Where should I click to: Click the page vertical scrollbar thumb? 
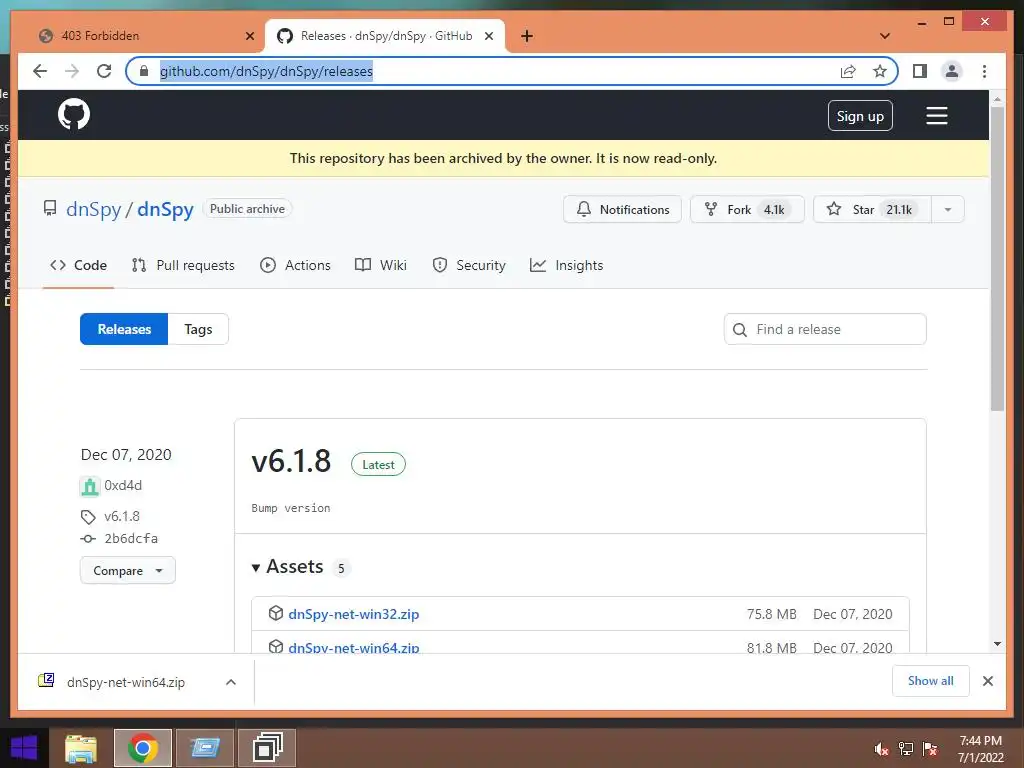(x=997, y=259)
